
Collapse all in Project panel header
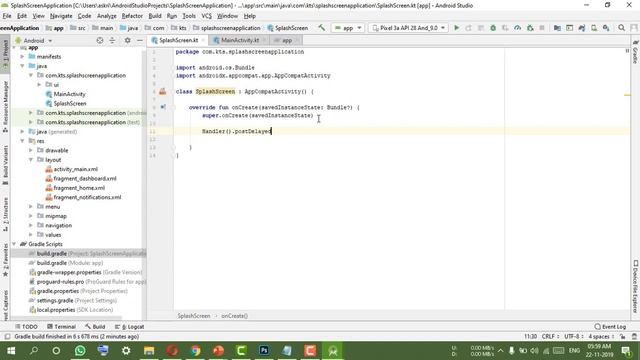112,40
